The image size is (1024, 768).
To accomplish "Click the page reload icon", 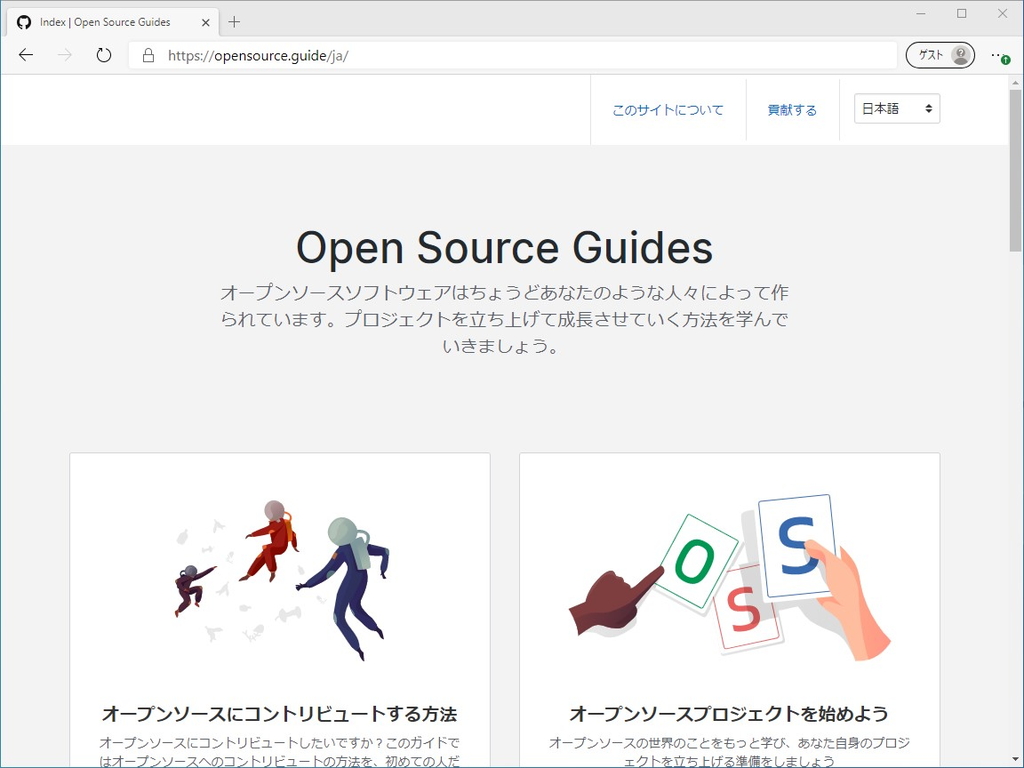I will coord(103,55).
